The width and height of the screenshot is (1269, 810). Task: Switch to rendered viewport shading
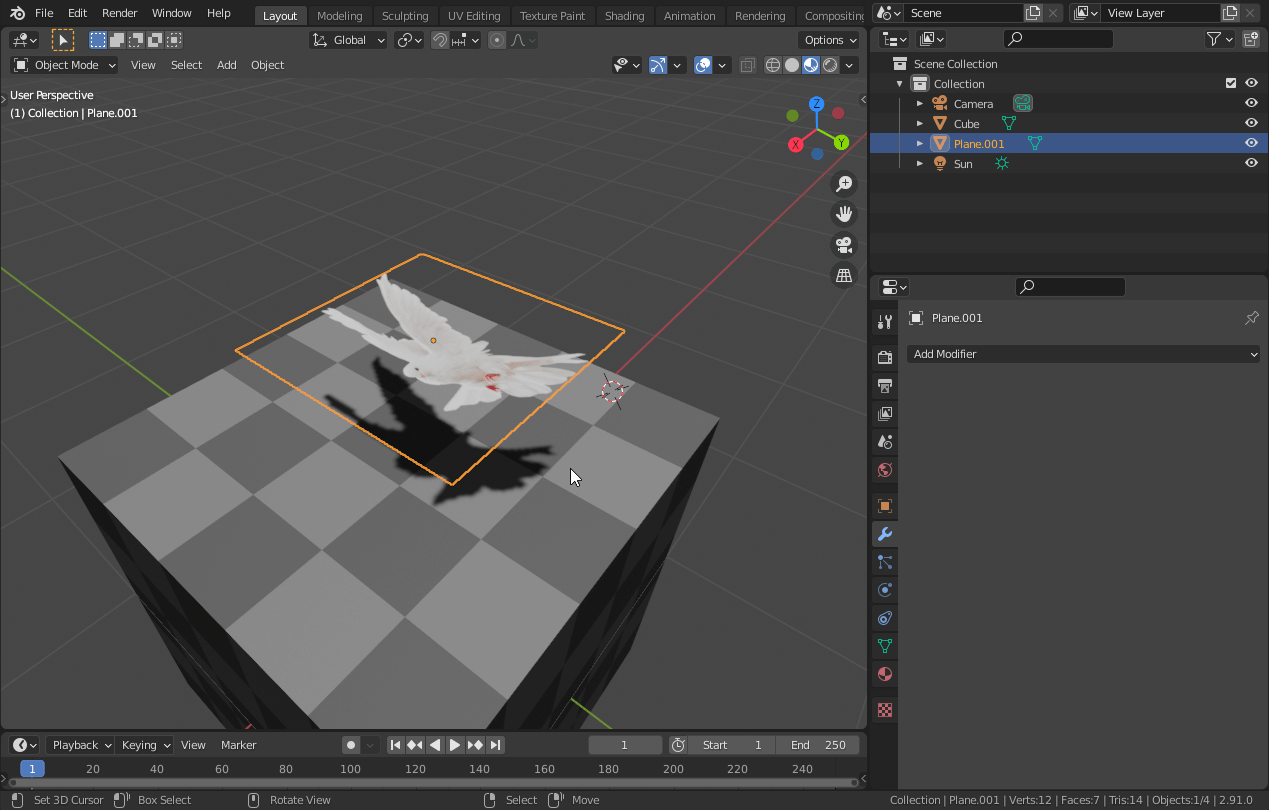coord(830,65)
